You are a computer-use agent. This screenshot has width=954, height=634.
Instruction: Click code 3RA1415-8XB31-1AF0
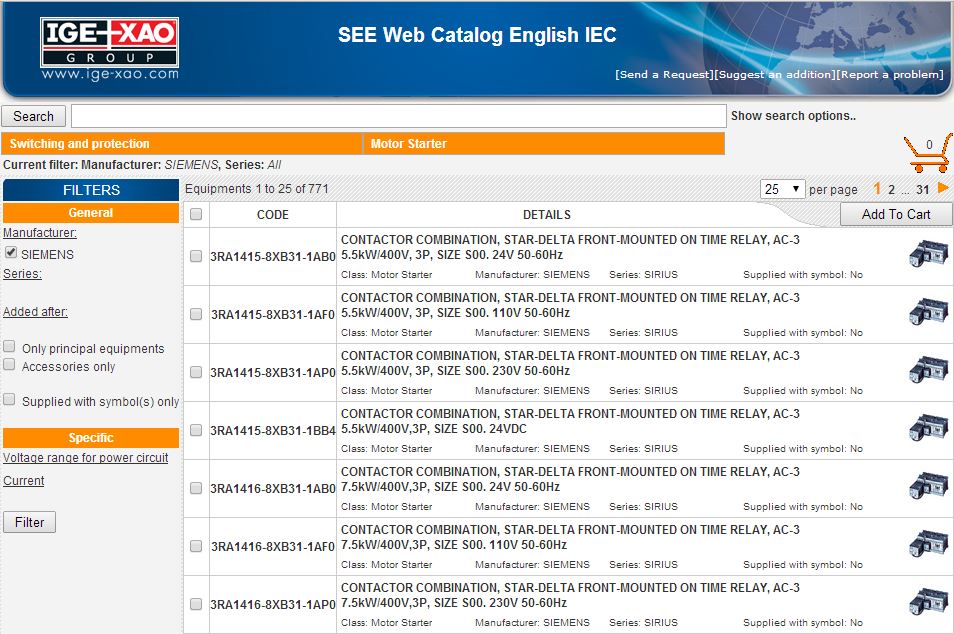(x=273, y=315)
